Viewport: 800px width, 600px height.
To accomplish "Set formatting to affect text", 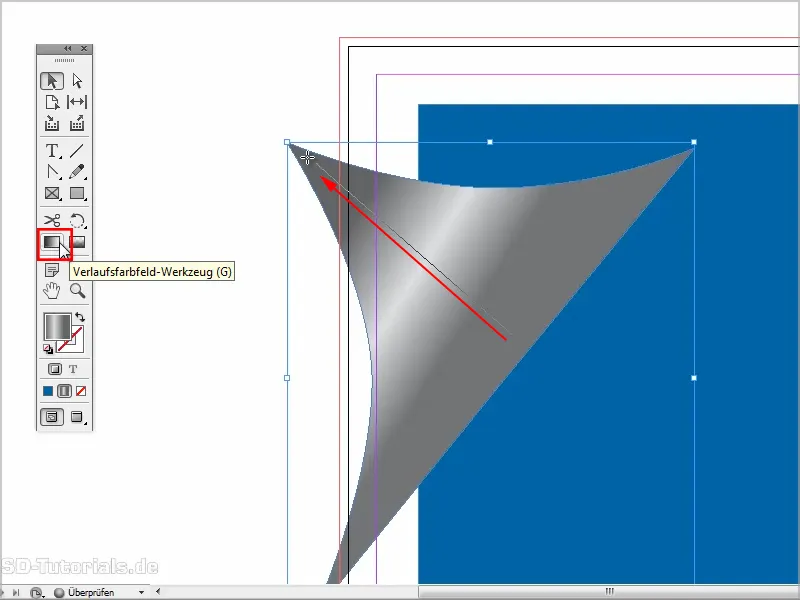I will tap(73, 369).
